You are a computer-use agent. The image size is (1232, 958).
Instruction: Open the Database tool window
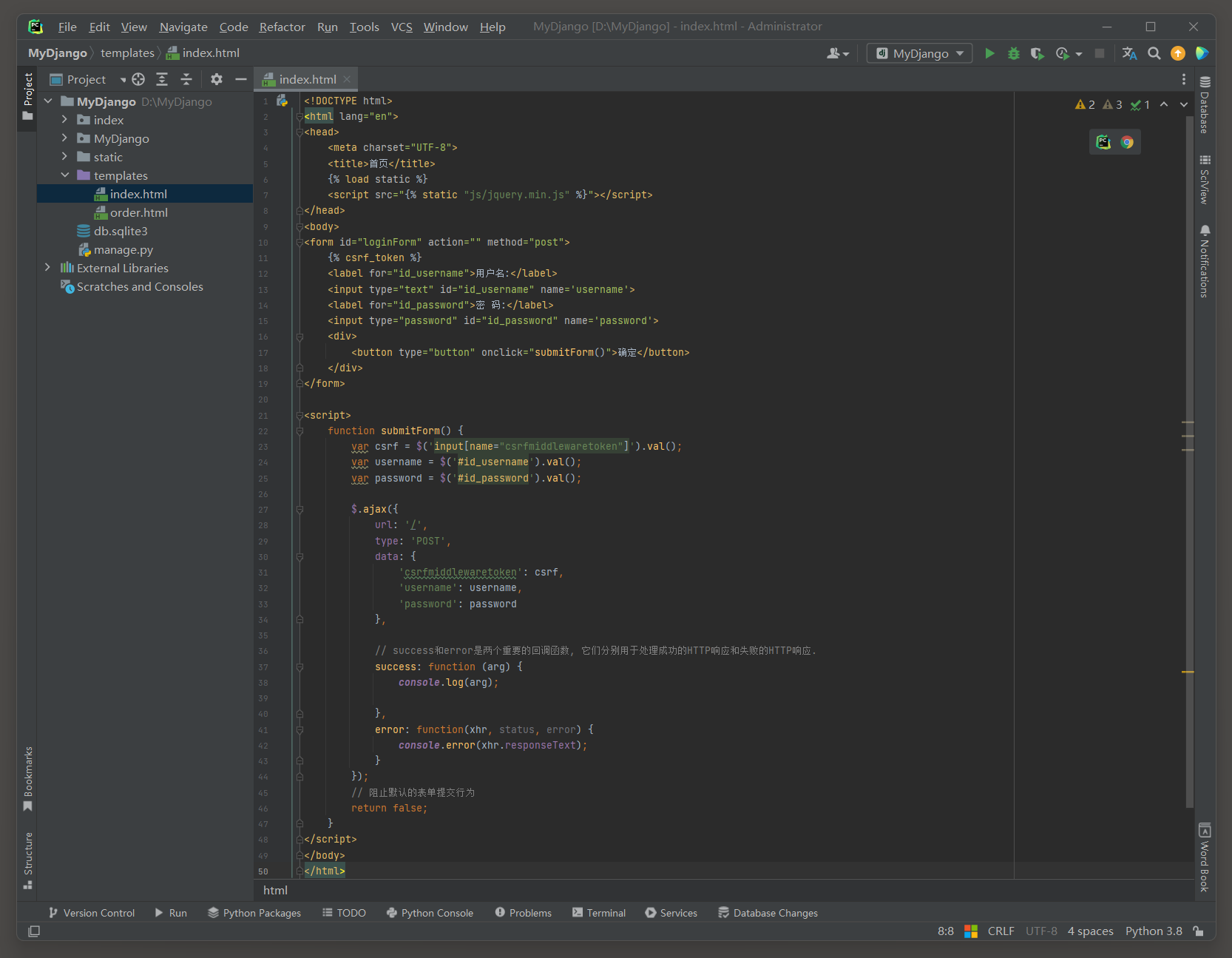click(x=1205, y=104)
